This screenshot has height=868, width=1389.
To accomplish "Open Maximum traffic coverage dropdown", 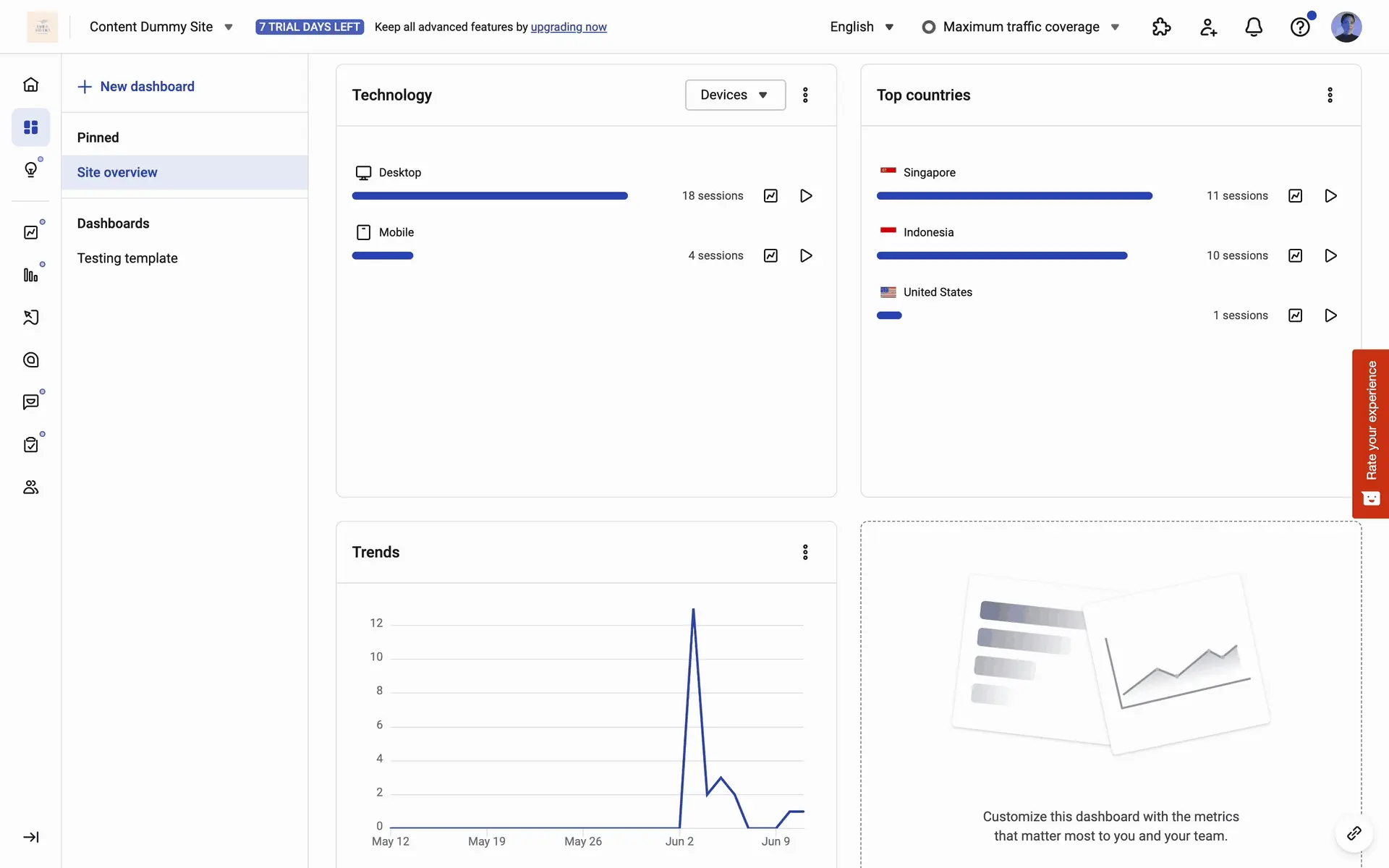I will [x=1021, y=27].
